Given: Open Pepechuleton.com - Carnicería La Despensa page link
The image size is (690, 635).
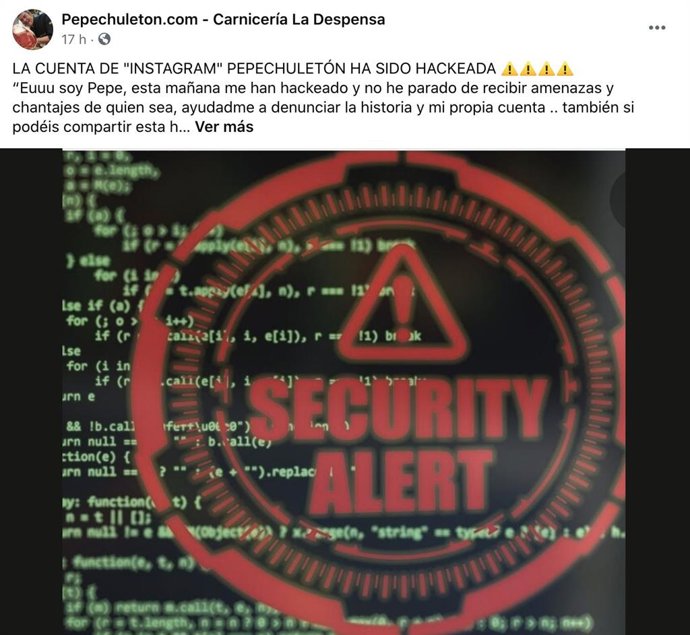Looking at the screenshot, I should pos(223,19).
